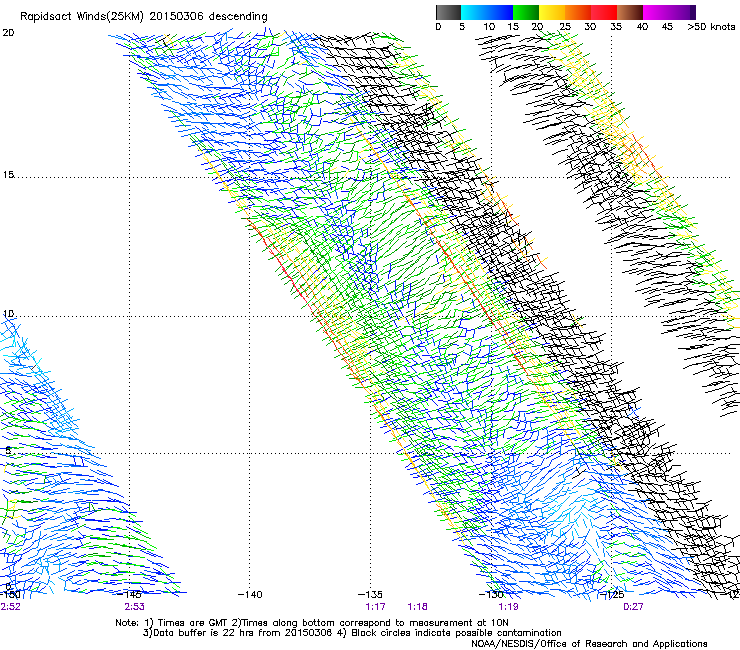
Task: Click the chart title 'Rapidsact Winds(25KM) 20150306 descending'
Action: (143, 17)
